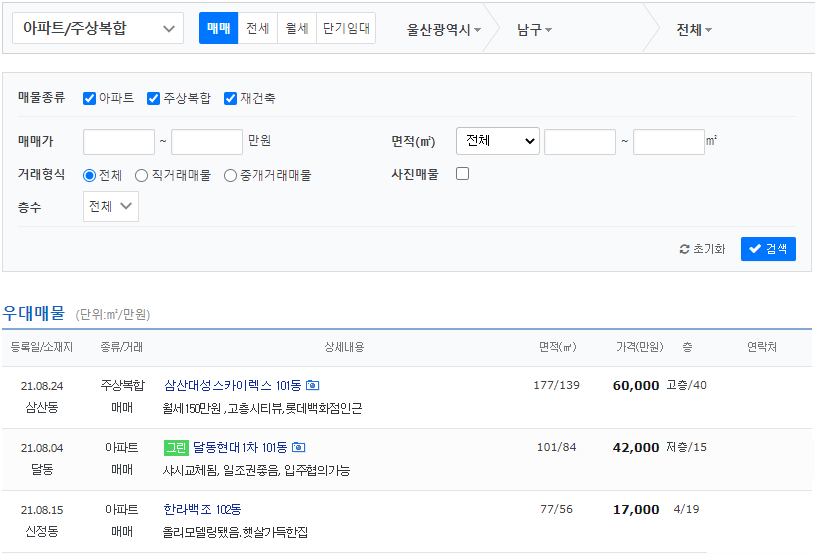The height and width of the screenshot is (554, 815).
Task: Click date 21.08.15
Action: [x=42, y=510]
